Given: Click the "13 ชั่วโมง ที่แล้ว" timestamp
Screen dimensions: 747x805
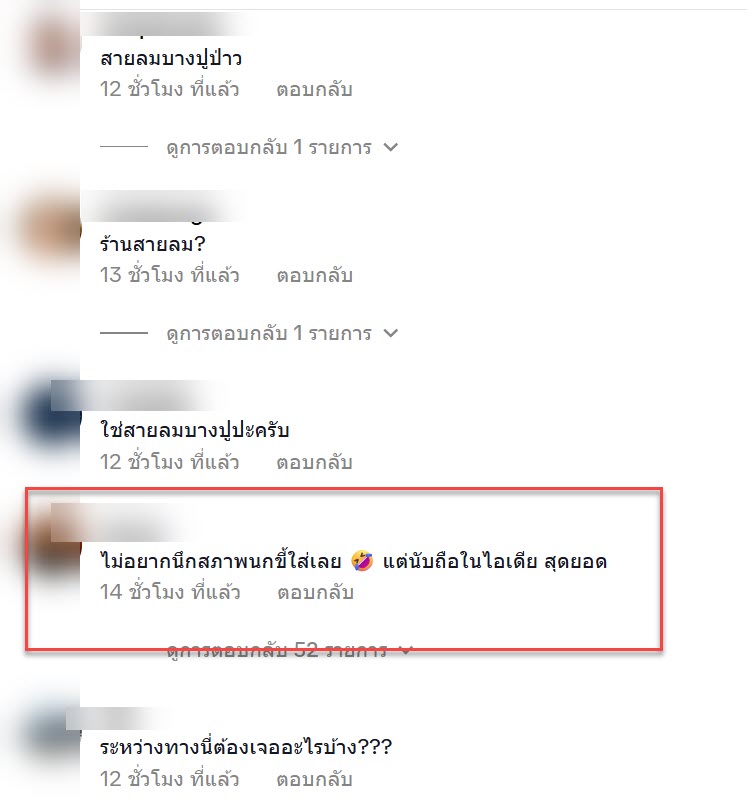Looking at the screenshot, I should [169, 275].
